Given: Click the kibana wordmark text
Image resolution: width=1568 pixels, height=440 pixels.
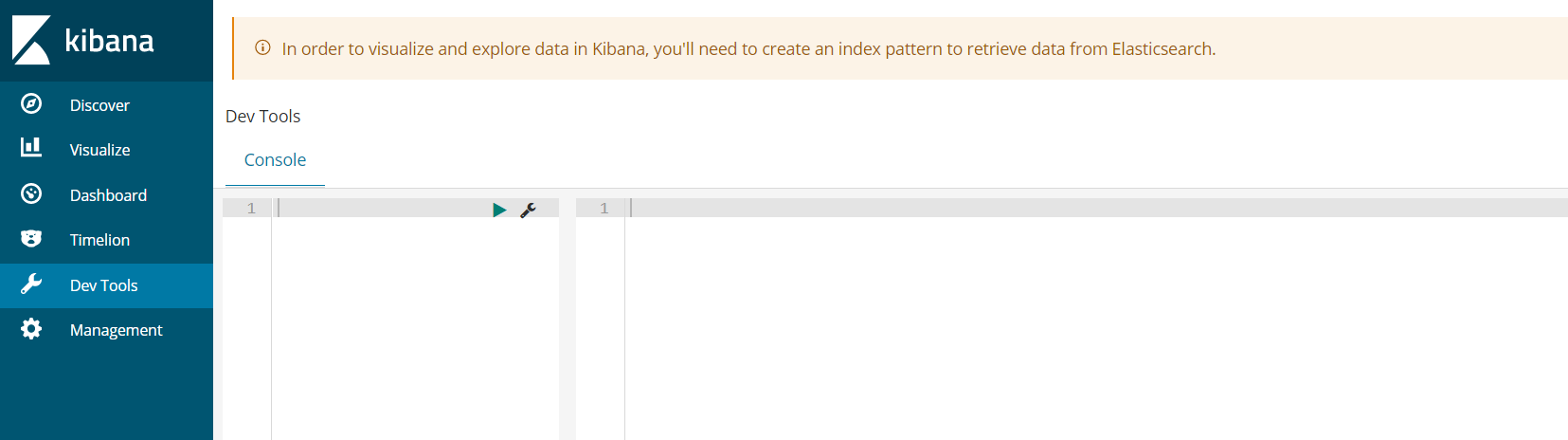Looking at the screenshot, I should [x=109, y=41].
